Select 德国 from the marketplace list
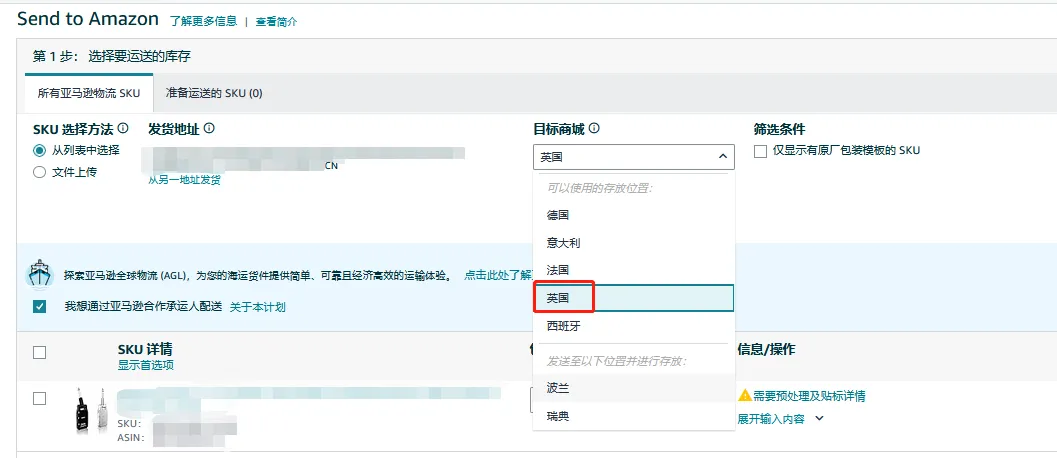Screen dimensions: 1057x458 (x=558, y=215)
